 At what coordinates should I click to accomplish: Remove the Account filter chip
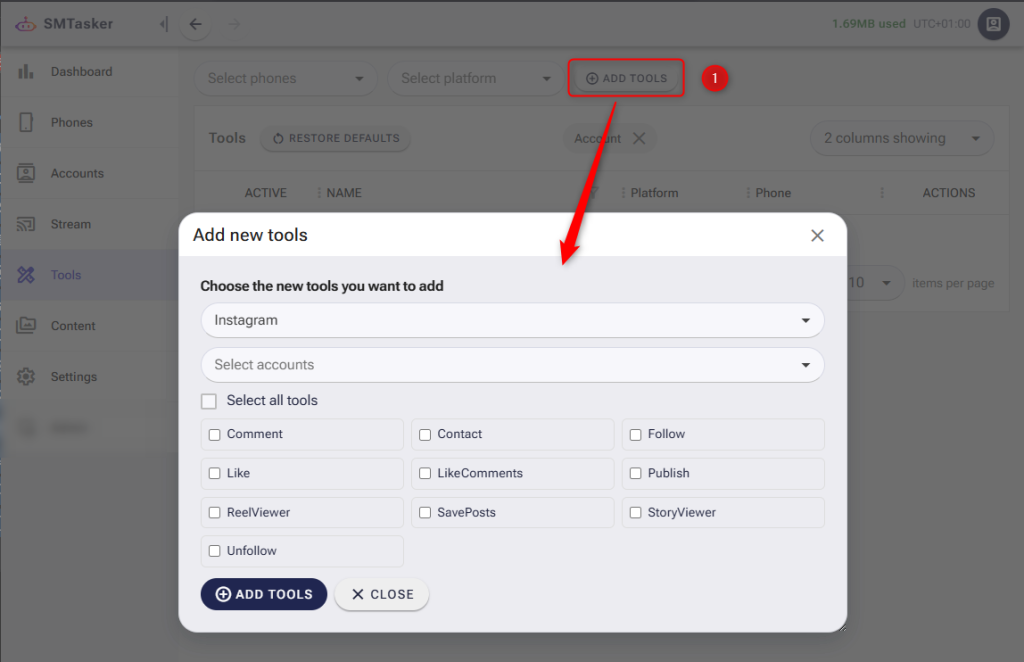638,139
